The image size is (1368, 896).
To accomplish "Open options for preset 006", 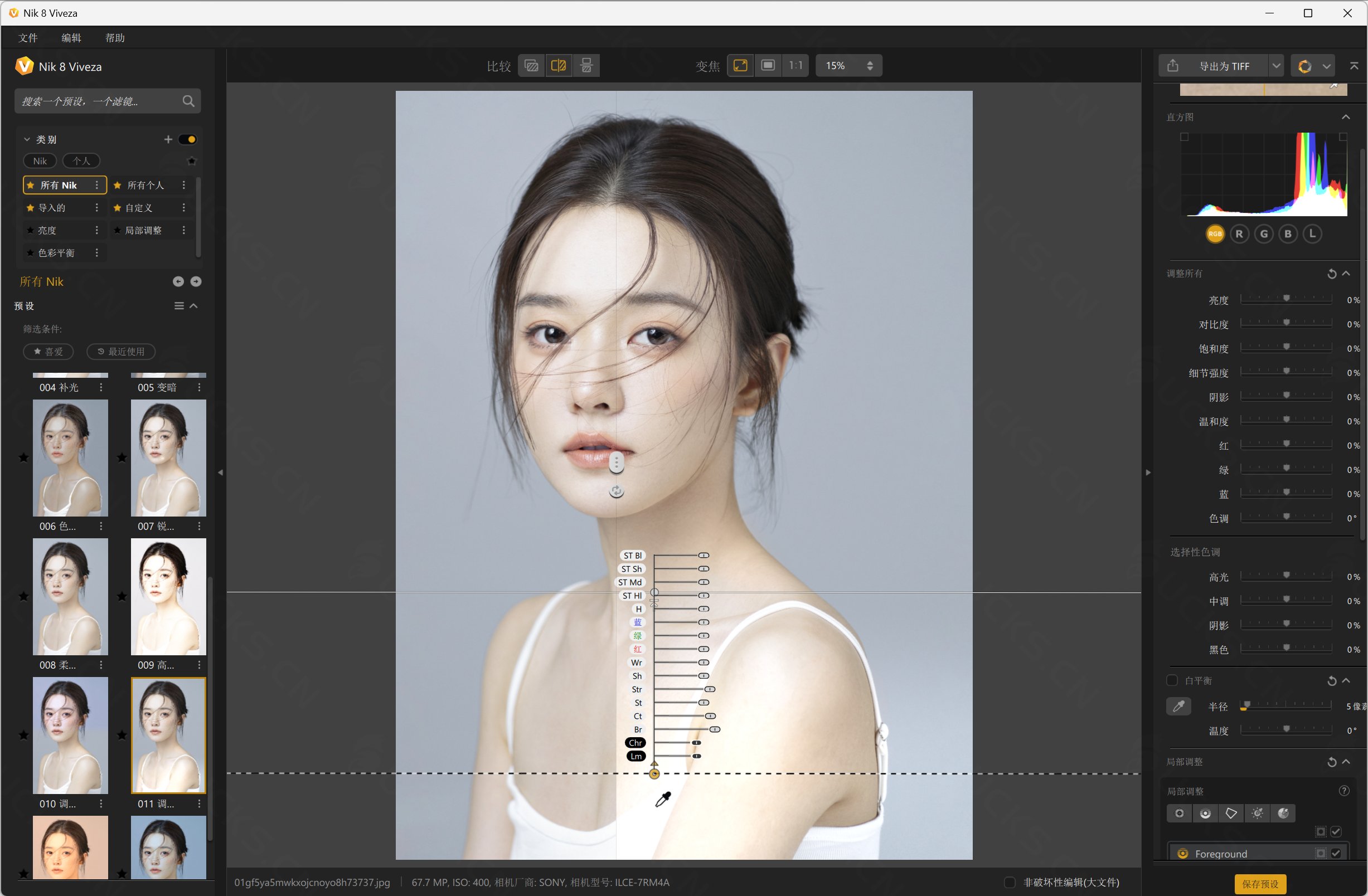I will [x=101, y=526].
